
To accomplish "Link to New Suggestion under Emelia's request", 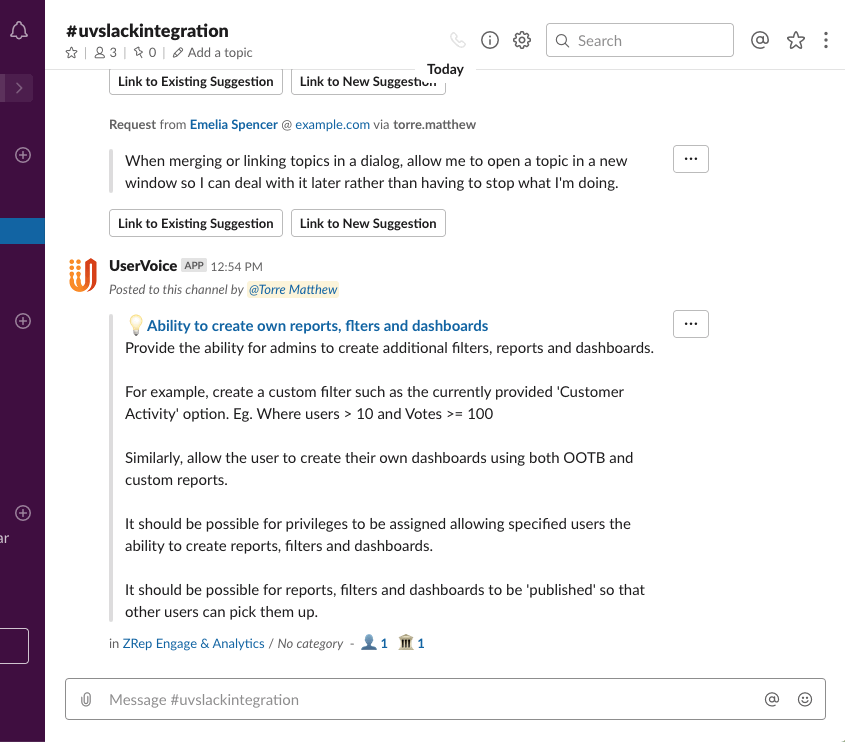I will [x=368, y=223].
